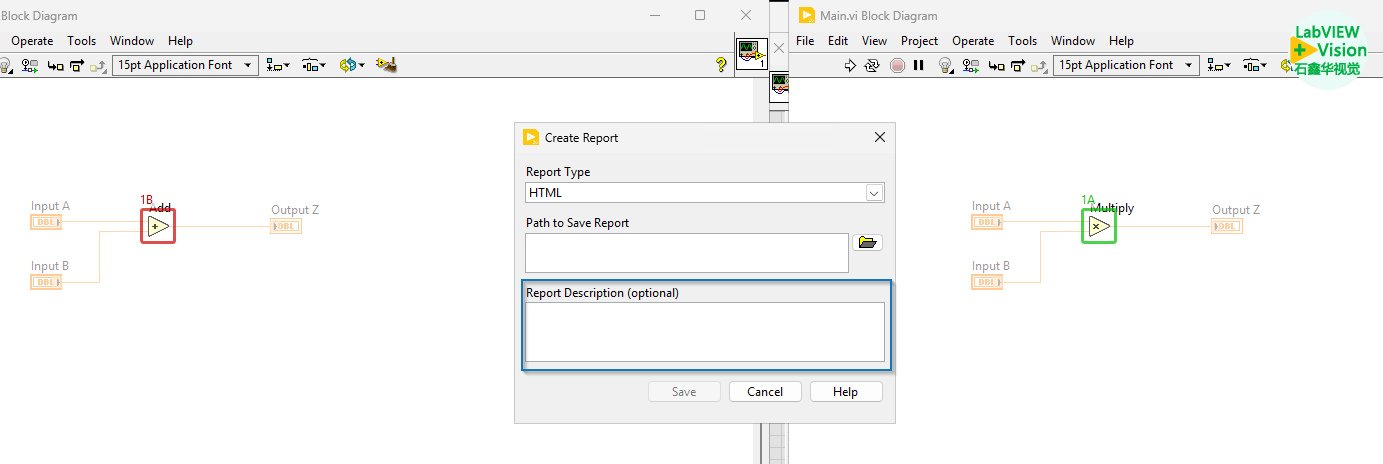This screenshot has width=1383, height=464.
Task: Toggle Highlight Execution lightbulb in Main.vi toolbar
Action: [x=945, y=65]
